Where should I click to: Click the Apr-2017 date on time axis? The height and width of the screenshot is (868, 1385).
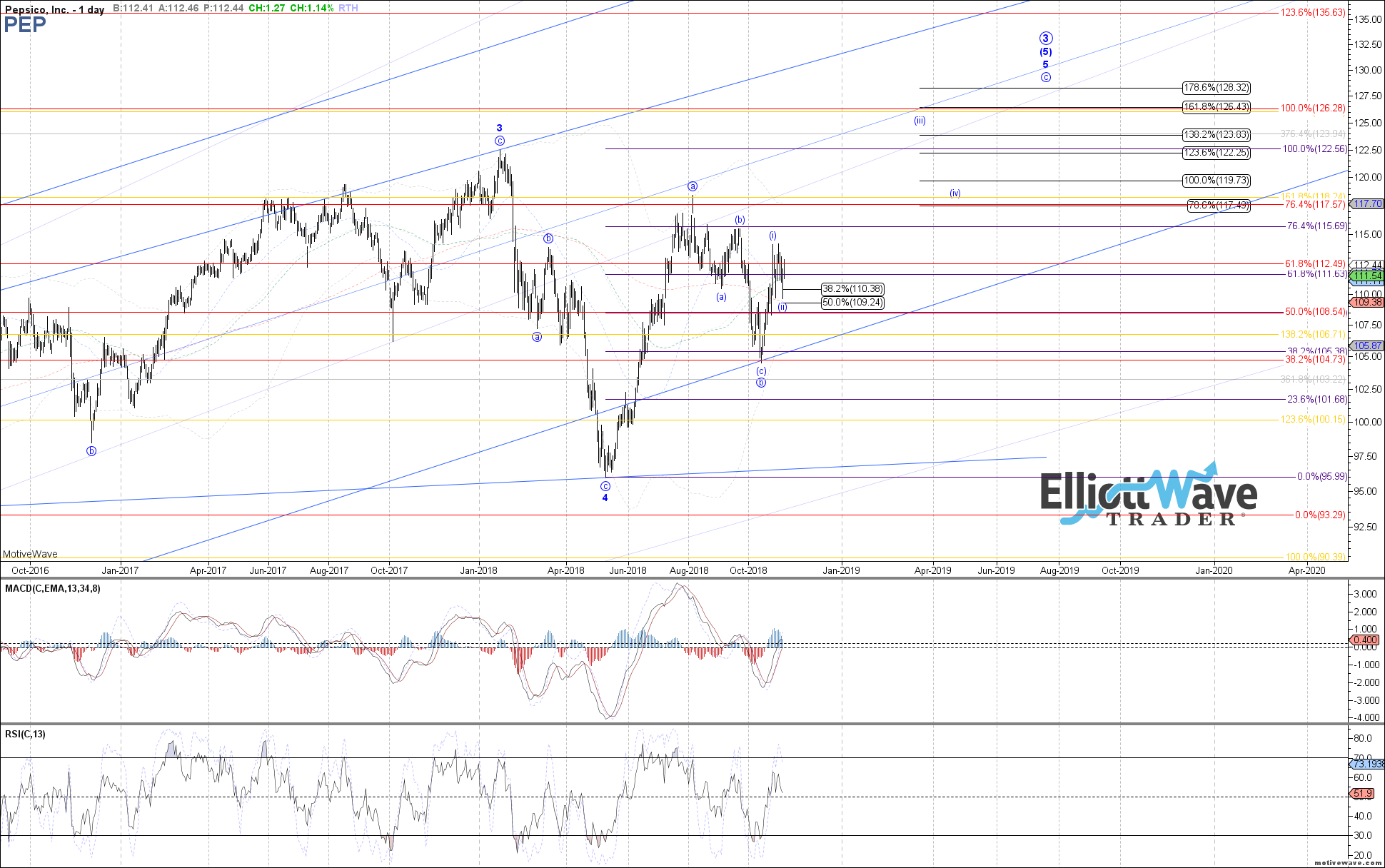[208, 570]
